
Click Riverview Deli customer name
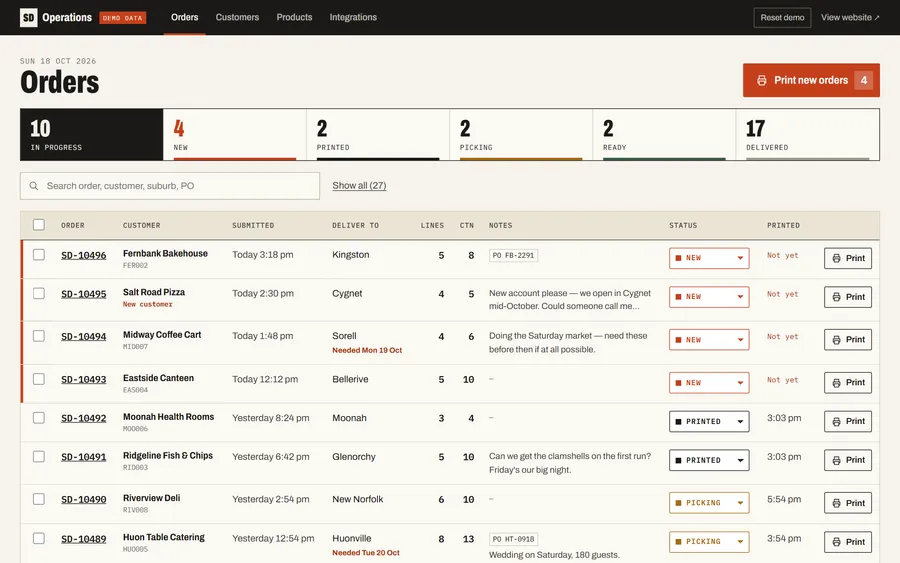pyautogui.click(x=152, y=498)
